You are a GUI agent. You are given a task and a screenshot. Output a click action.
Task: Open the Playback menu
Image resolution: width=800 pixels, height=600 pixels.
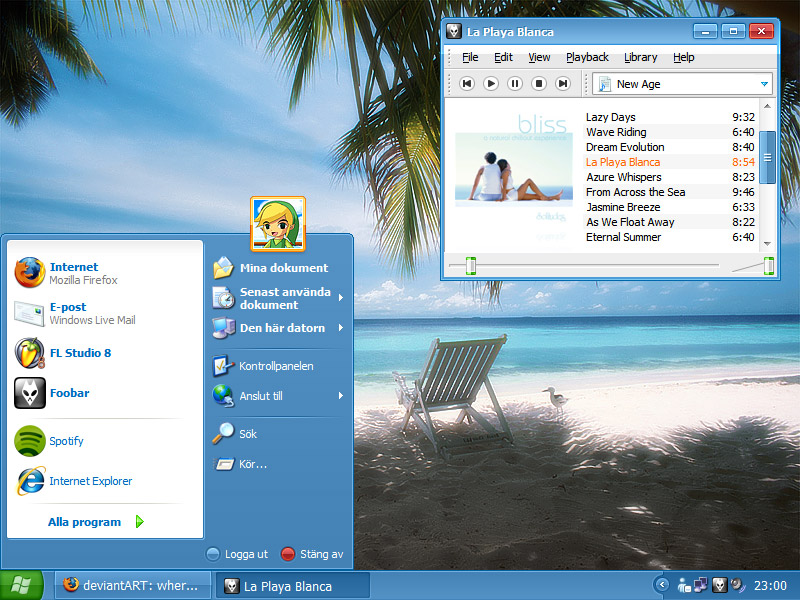tap(587, 58)
